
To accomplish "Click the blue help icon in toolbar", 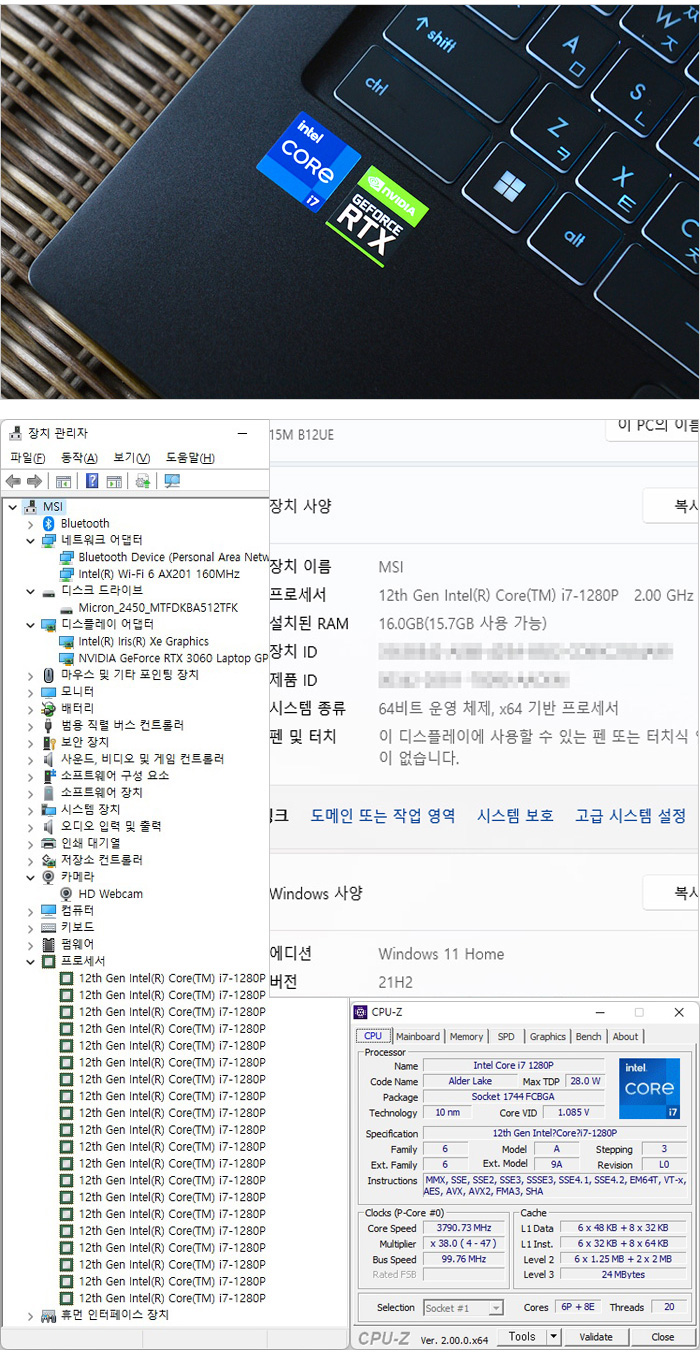I will (92, 481).
